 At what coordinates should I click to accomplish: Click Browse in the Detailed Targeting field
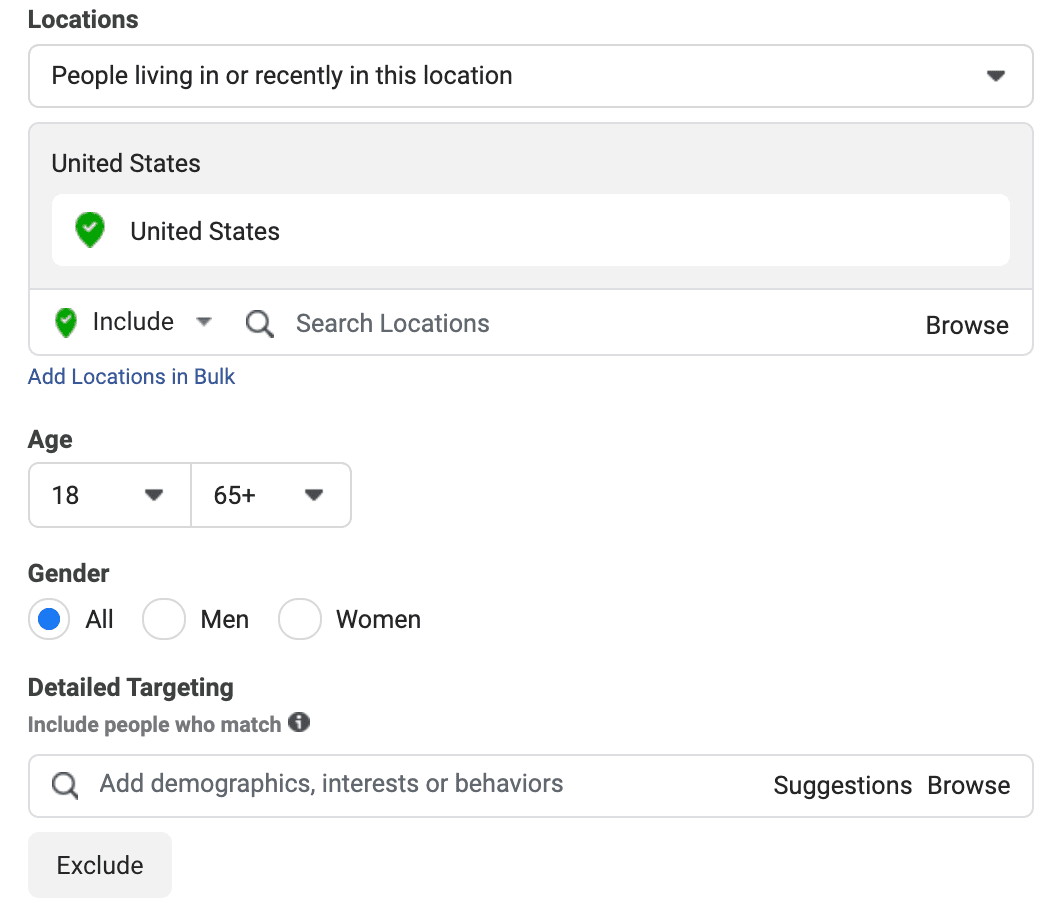(968, 786)
